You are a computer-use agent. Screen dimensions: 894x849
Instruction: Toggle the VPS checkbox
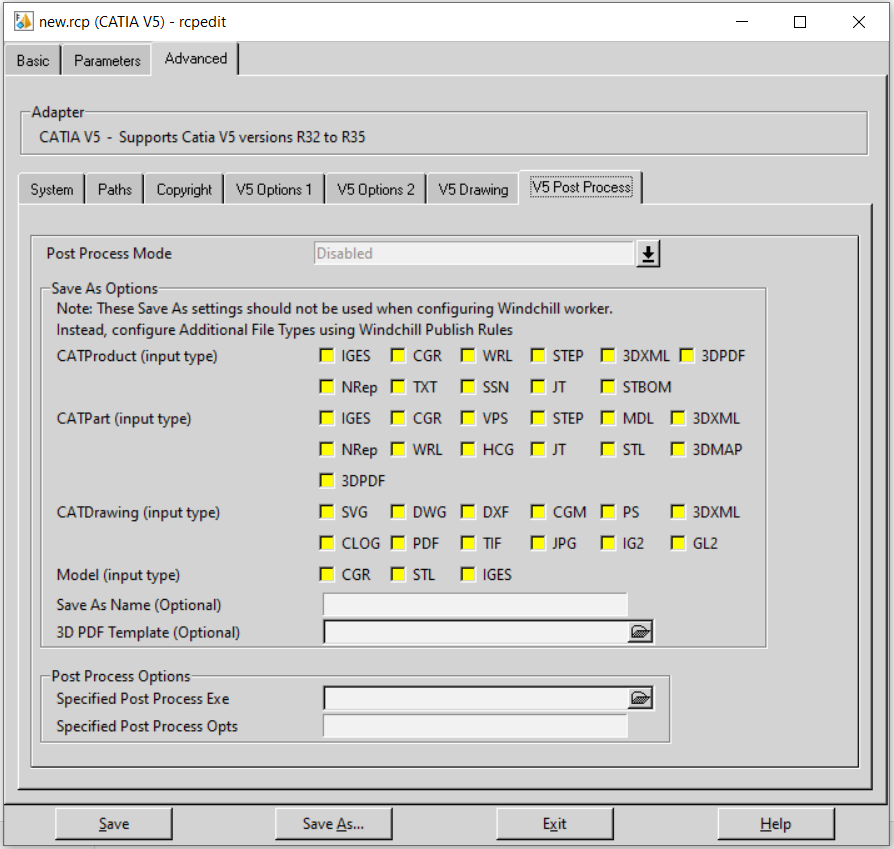[468, 419]
